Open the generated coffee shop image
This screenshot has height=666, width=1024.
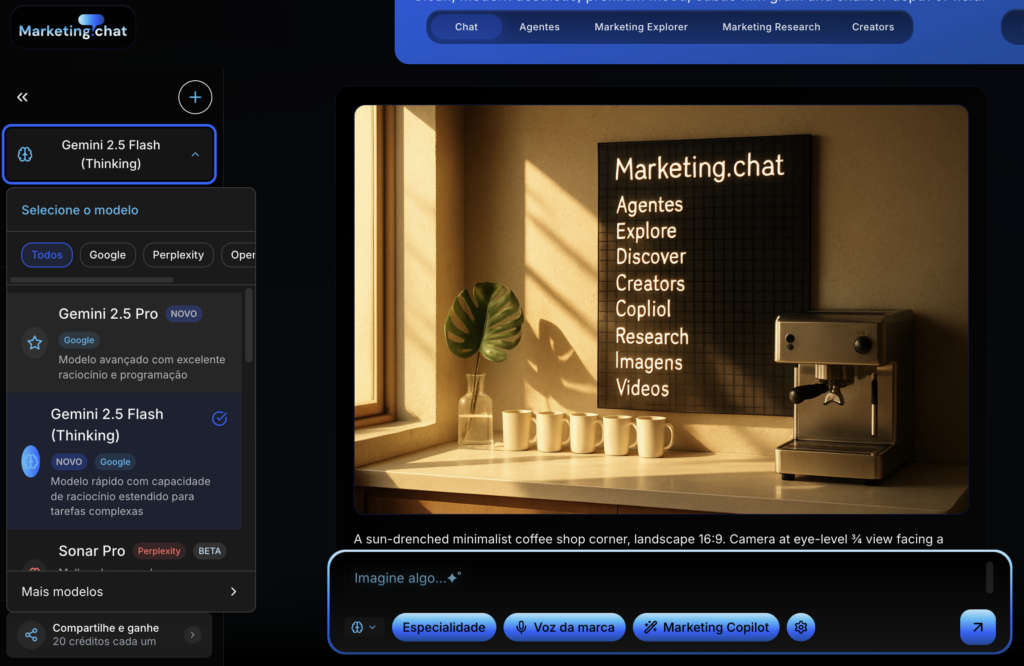[x=661, y=309]
